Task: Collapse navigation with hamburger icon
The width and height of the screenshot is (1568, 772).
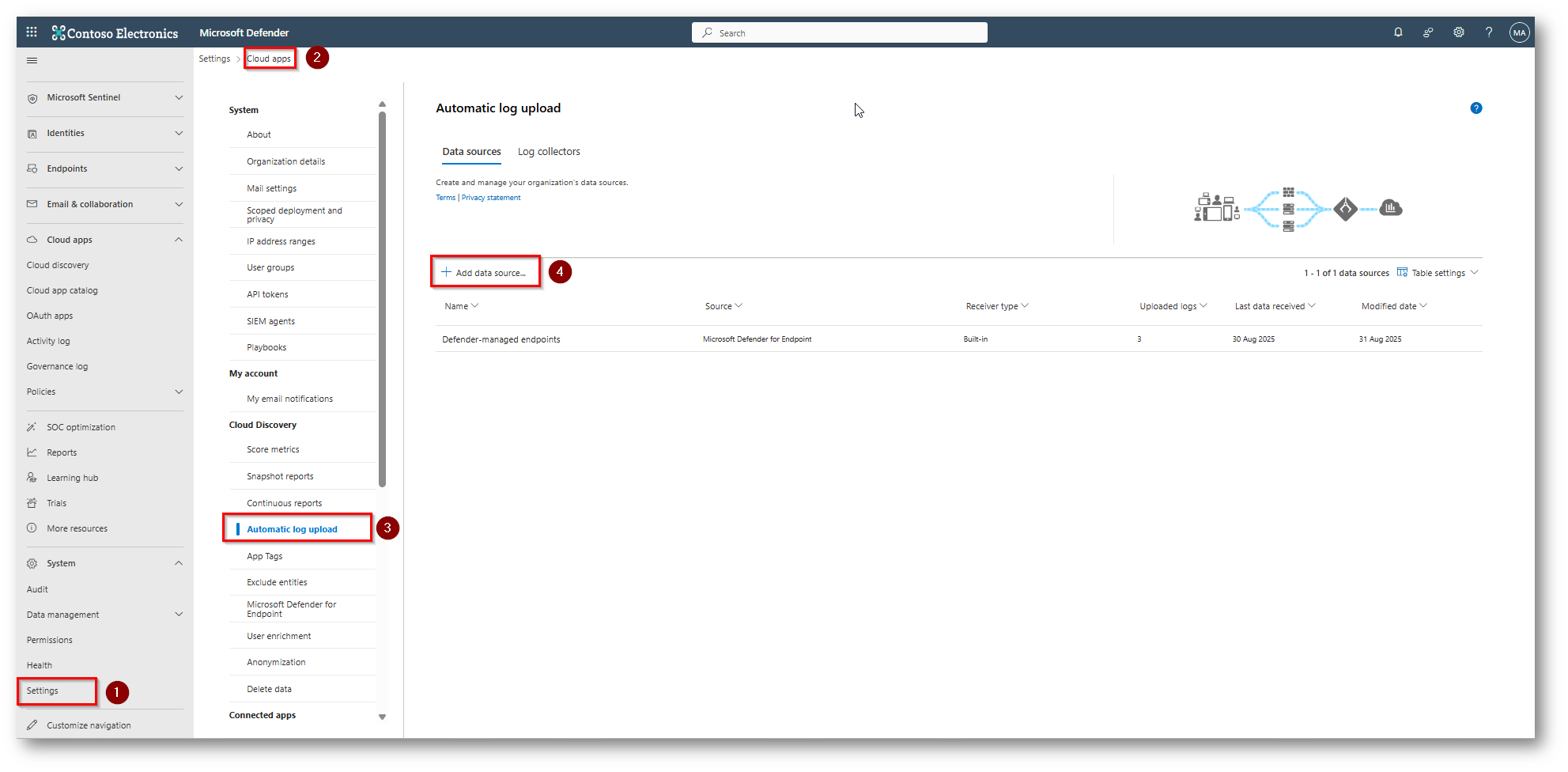Action: point(32,60)
